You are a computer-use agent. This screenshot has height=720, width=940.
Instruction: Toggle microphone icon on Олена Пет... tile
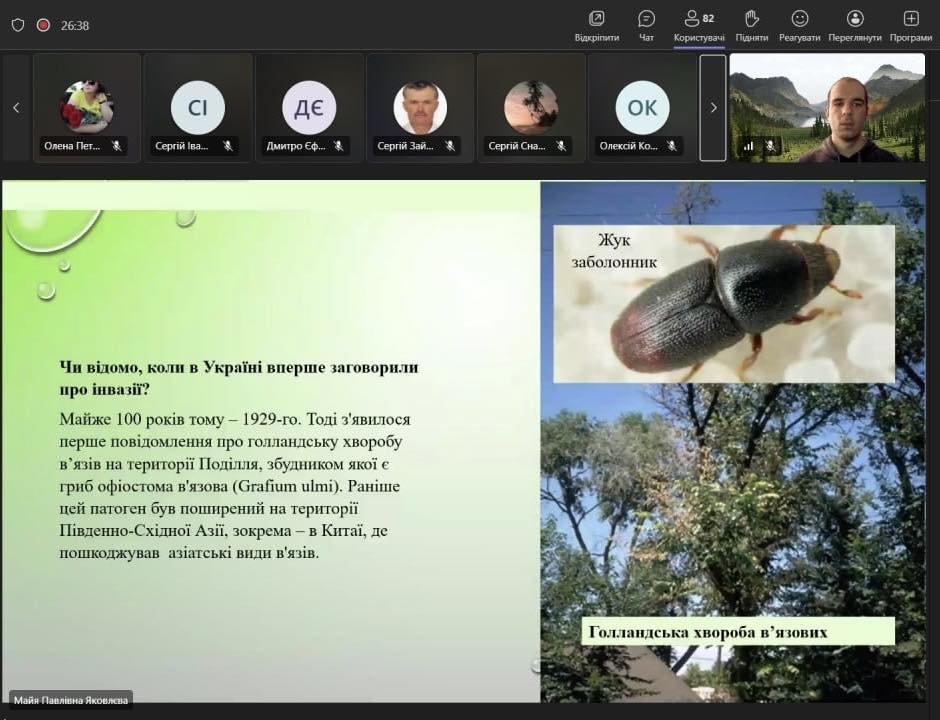click(x=117, y=146)
